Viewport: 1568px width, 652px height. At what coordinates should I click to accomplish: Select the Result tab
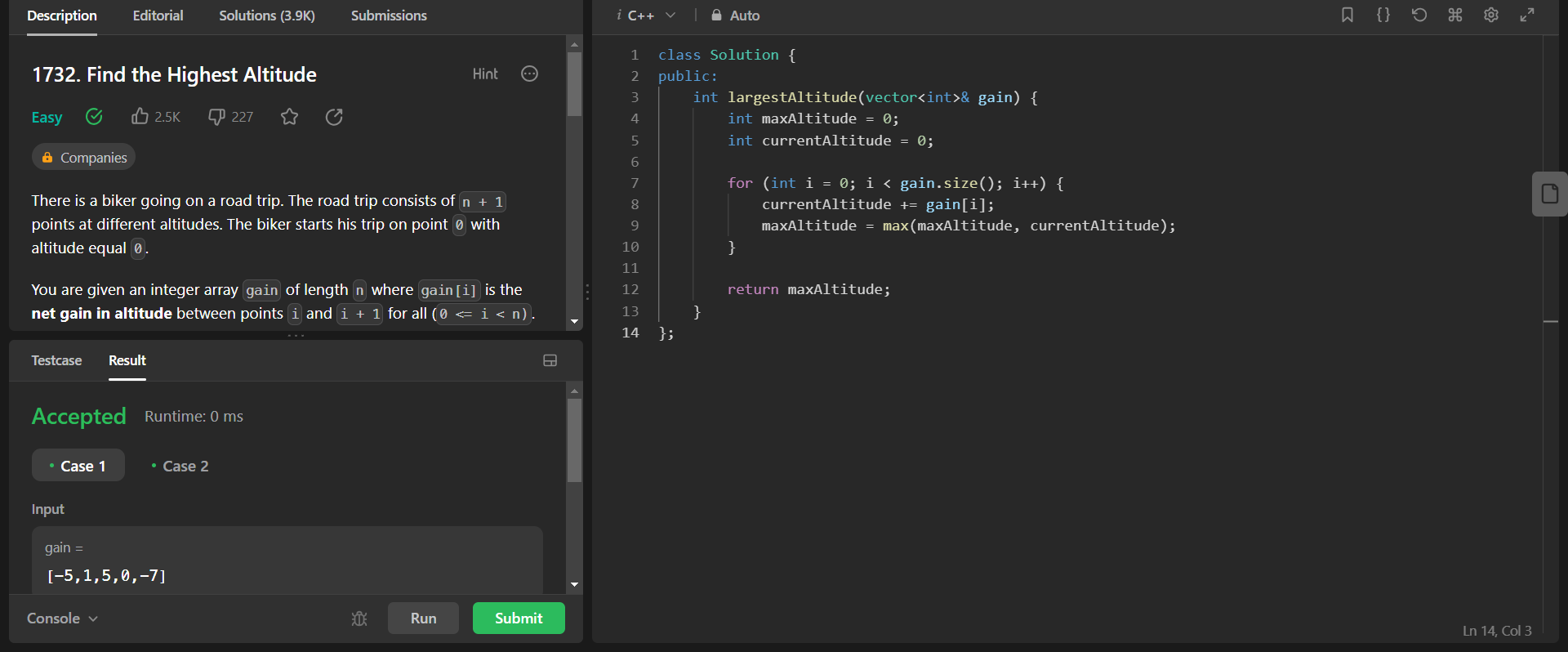click(x=127, y=360)
